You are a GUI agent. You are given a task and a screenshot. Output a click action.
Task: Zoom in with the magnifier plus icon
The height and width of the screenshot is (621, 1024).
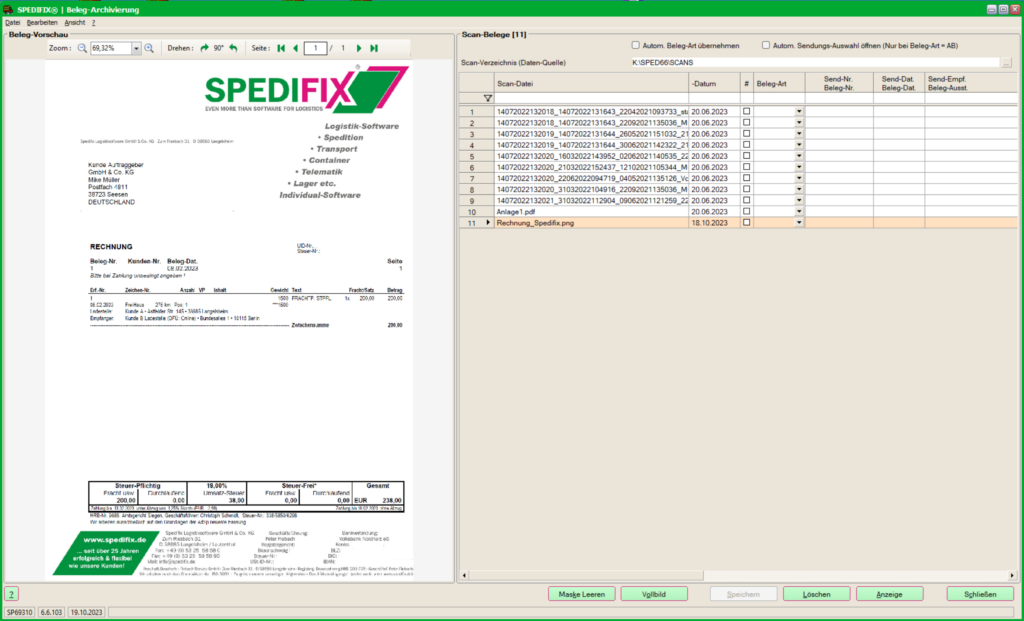[149, 48]
